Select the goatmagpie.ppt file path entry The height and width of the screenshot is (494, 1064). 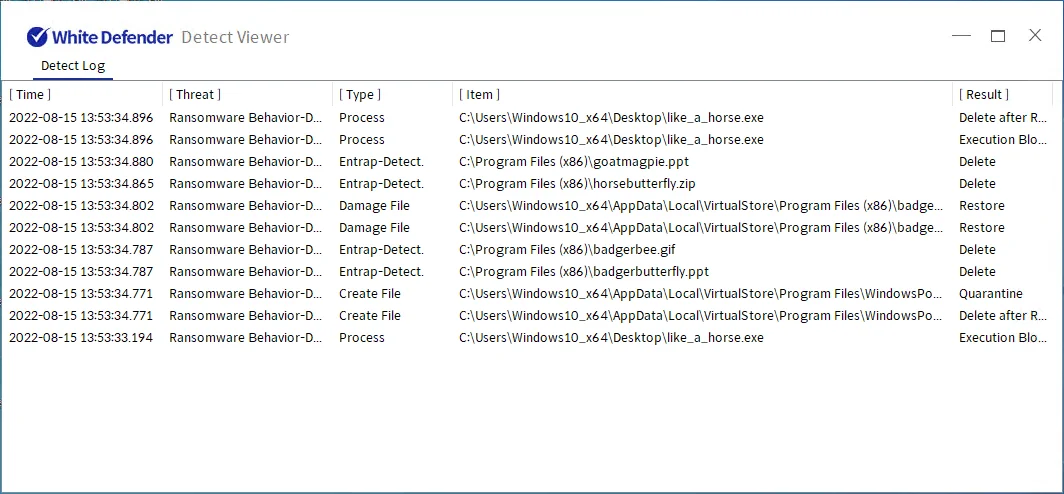573,161
